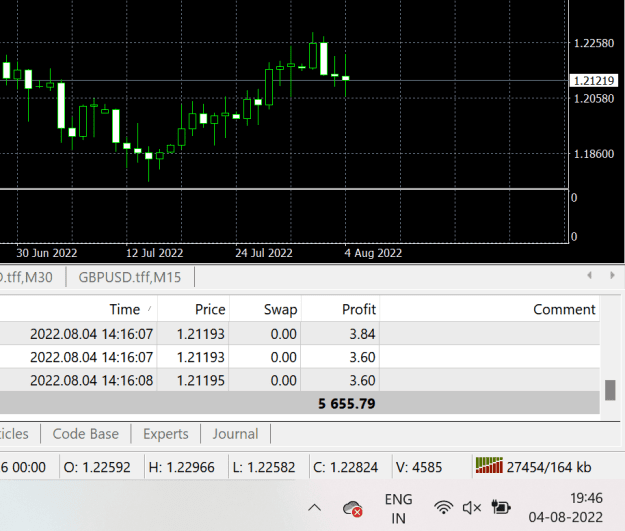Open the Journal terminal tab

click(x=235, y=434)
